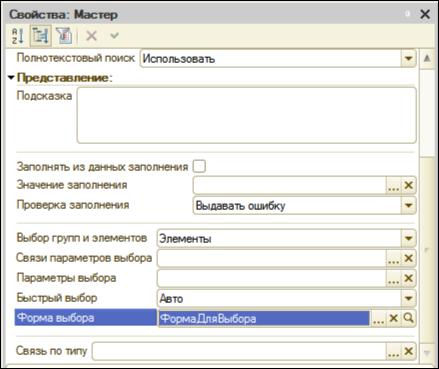The height and width of the screenshot is (369, 439).
Task: Open ellipsis editor for Связь по типу
Action: pyautogui.click(x=393, y=351)
